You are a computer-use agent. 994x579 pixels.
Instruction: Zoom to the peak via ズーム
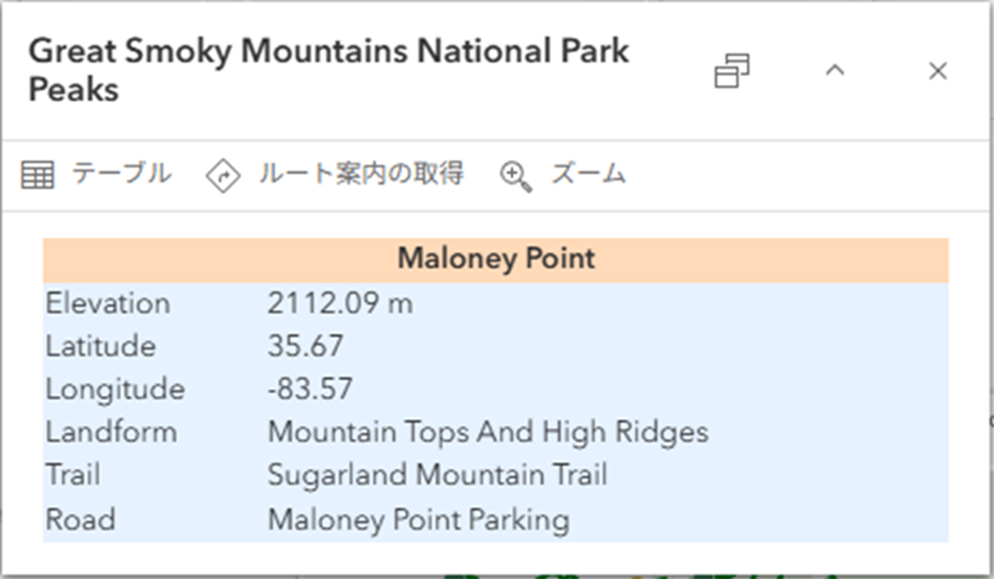click(590, 174)
